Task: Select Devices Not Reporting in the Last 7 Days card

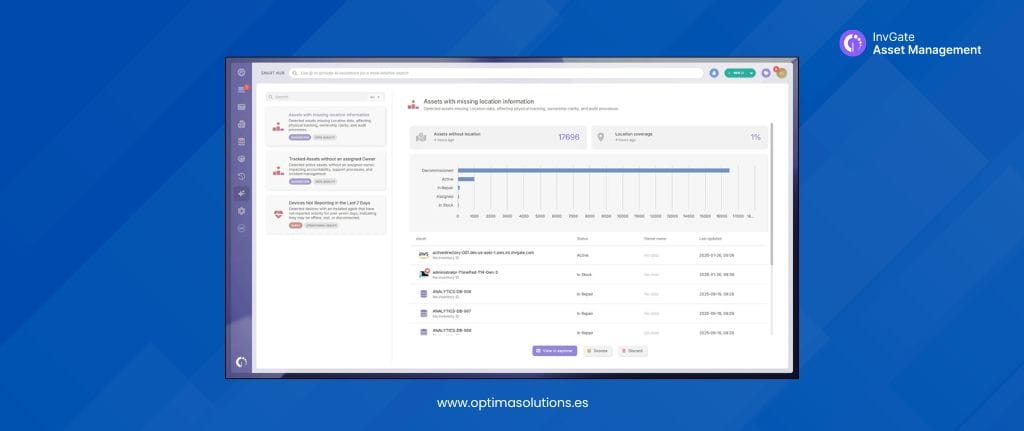Action: point(326,215)
